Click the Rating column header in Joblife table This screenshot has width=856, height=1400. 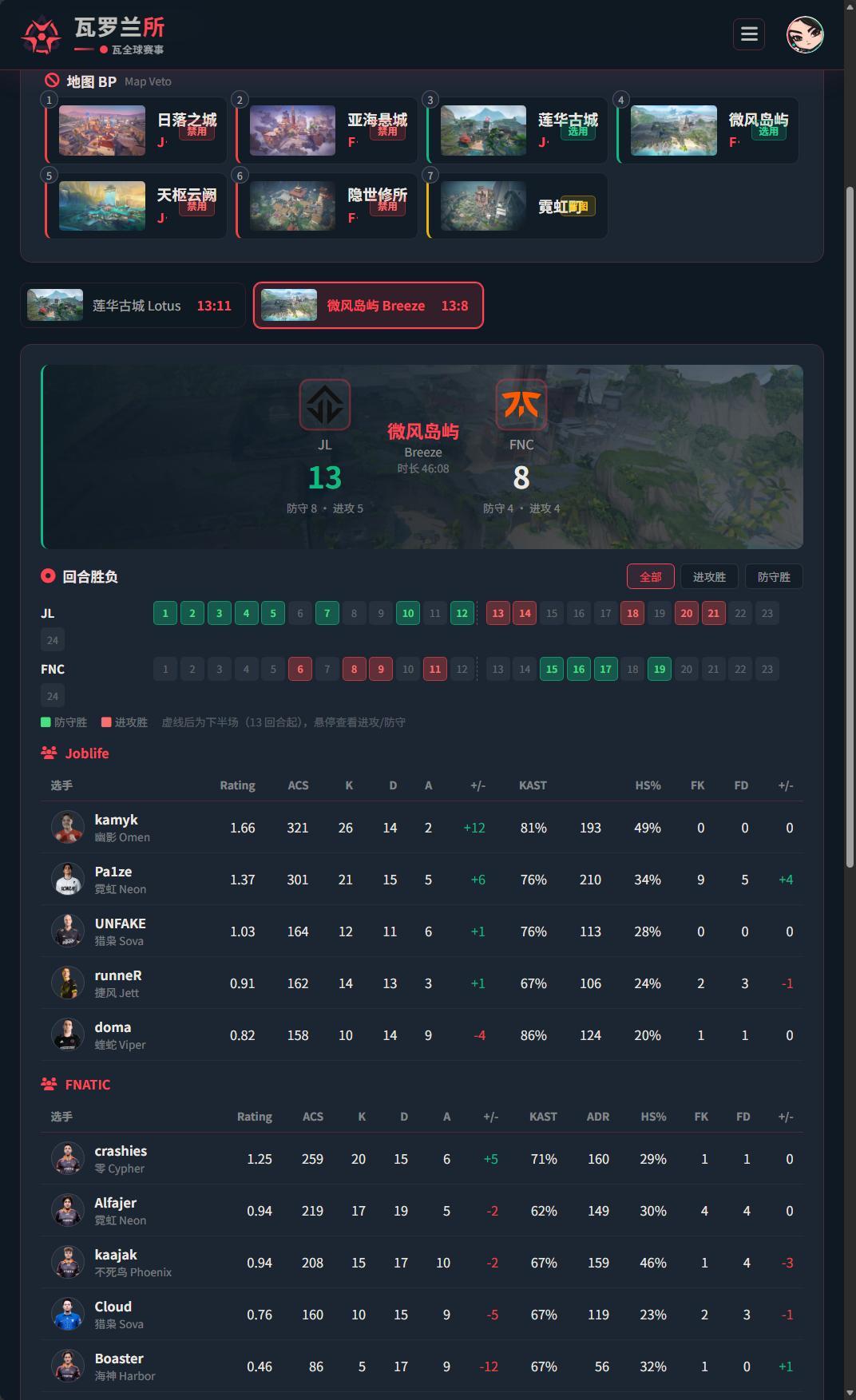click(237, 785)
